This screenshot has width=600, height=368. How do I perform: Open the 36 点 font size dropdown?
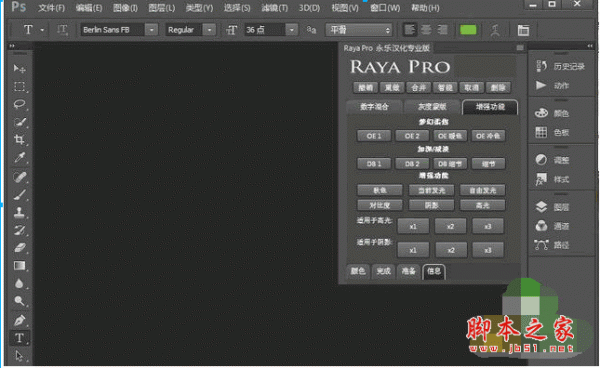pyautogui.click(x=292, y=30)
